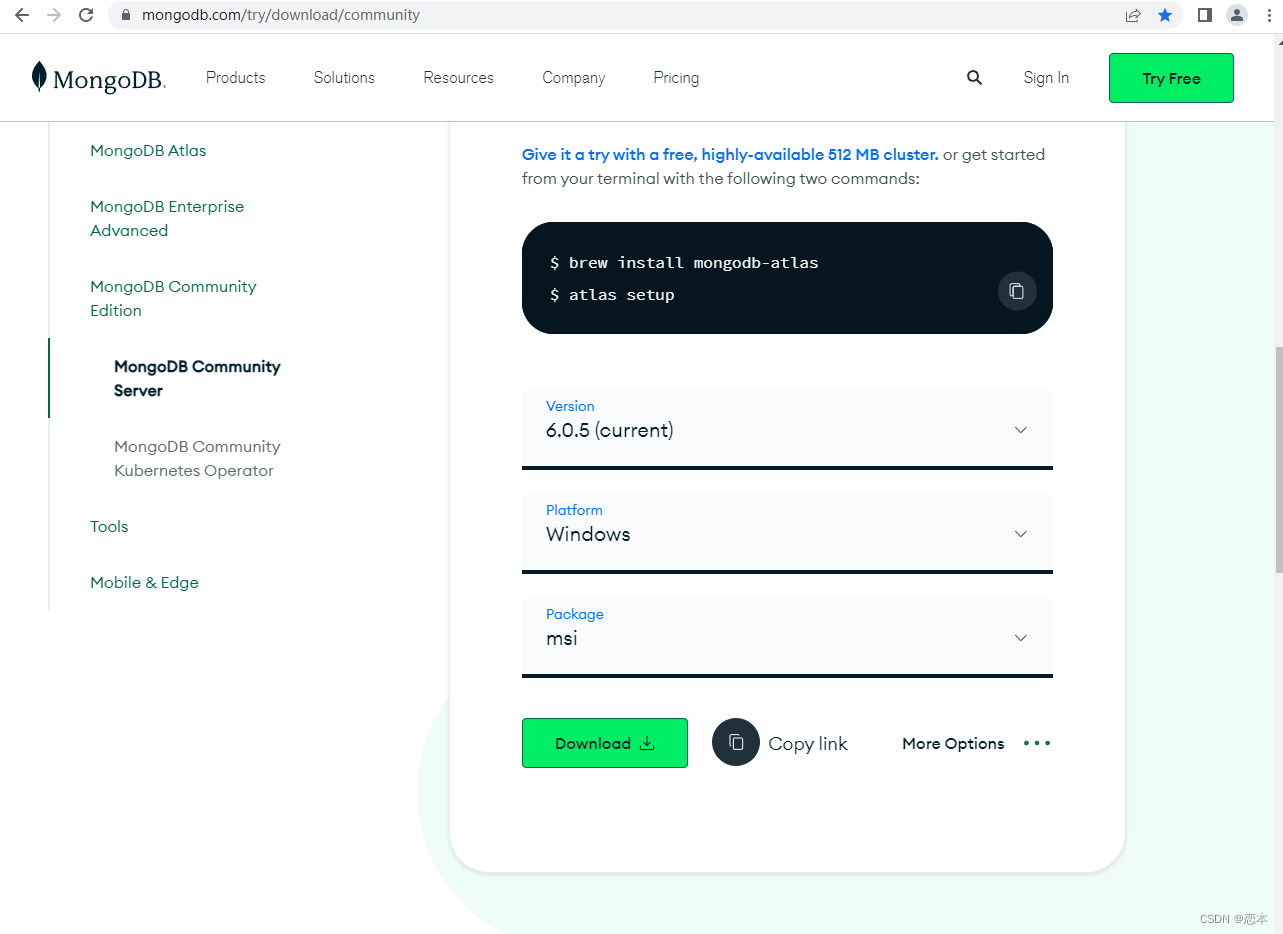Open the Products menu
Image resolution: width=1283 pixels, height=934 pixels.
(236, 78)
